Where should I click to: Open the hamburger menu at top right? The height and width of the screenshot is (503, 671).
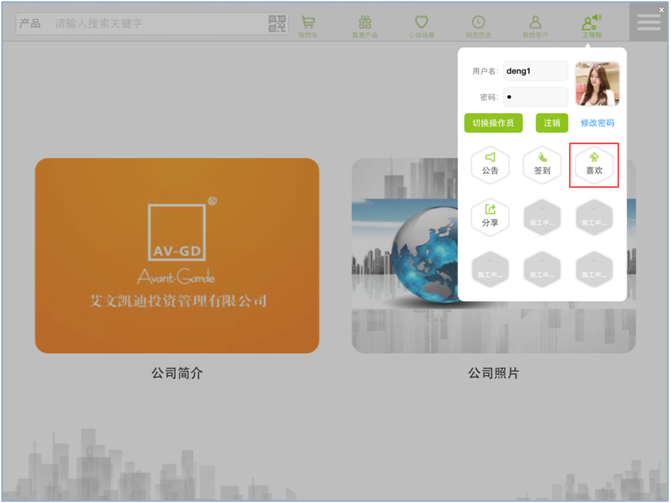pos(649,22)
